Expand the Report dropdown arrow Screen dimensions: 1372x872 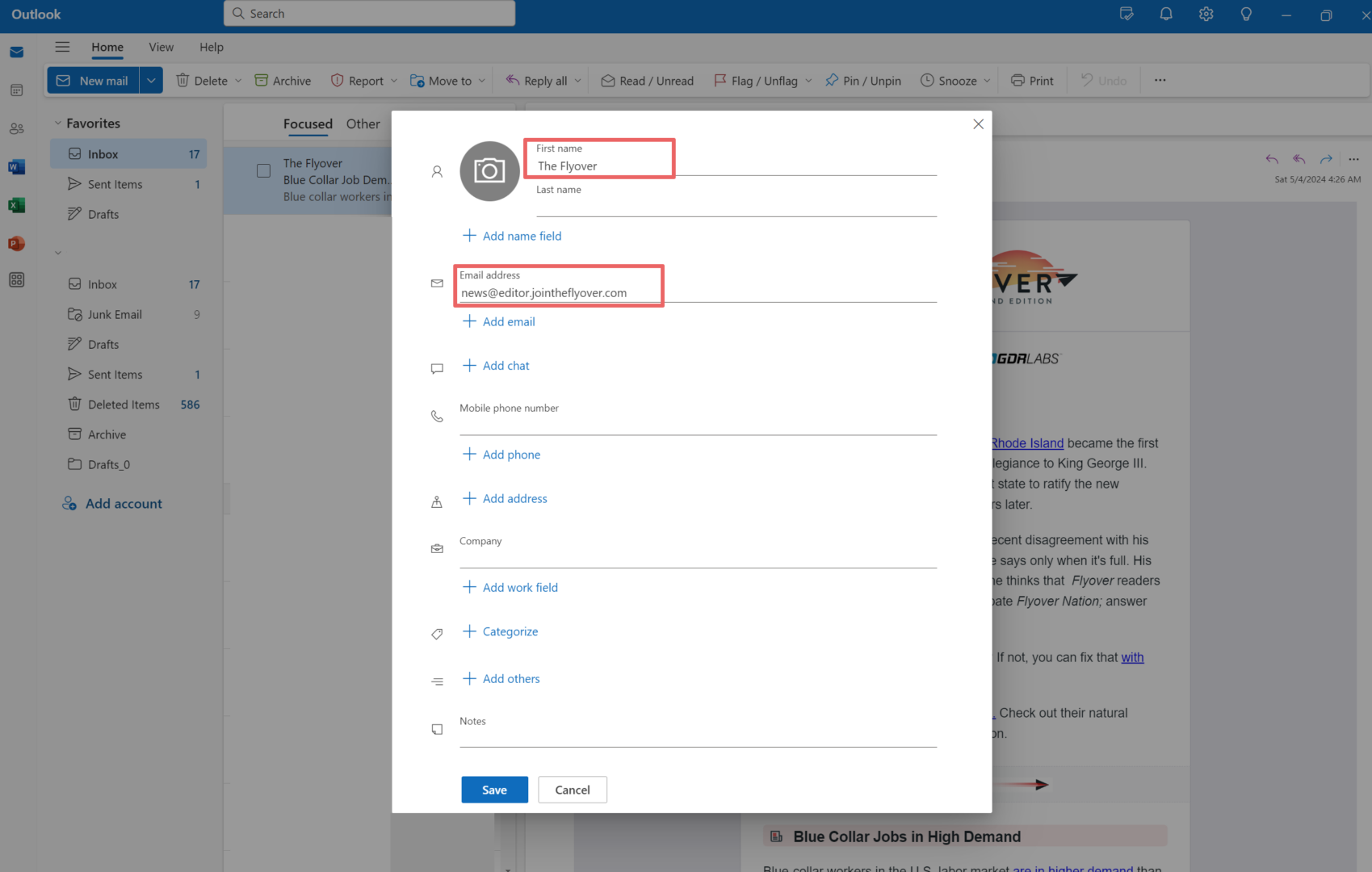[394, 81]
